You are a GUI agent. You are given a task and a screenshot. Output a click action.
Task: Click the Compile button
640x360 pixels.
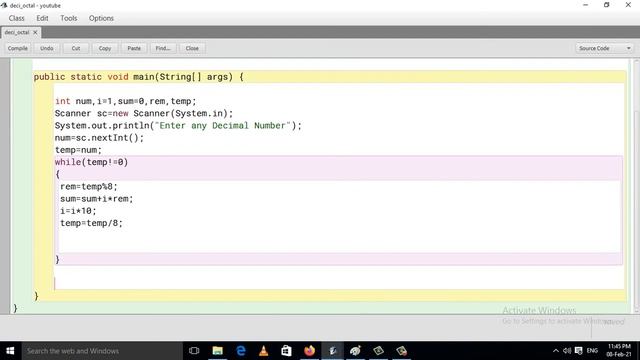pyautogui.click(x=18, y=48)
